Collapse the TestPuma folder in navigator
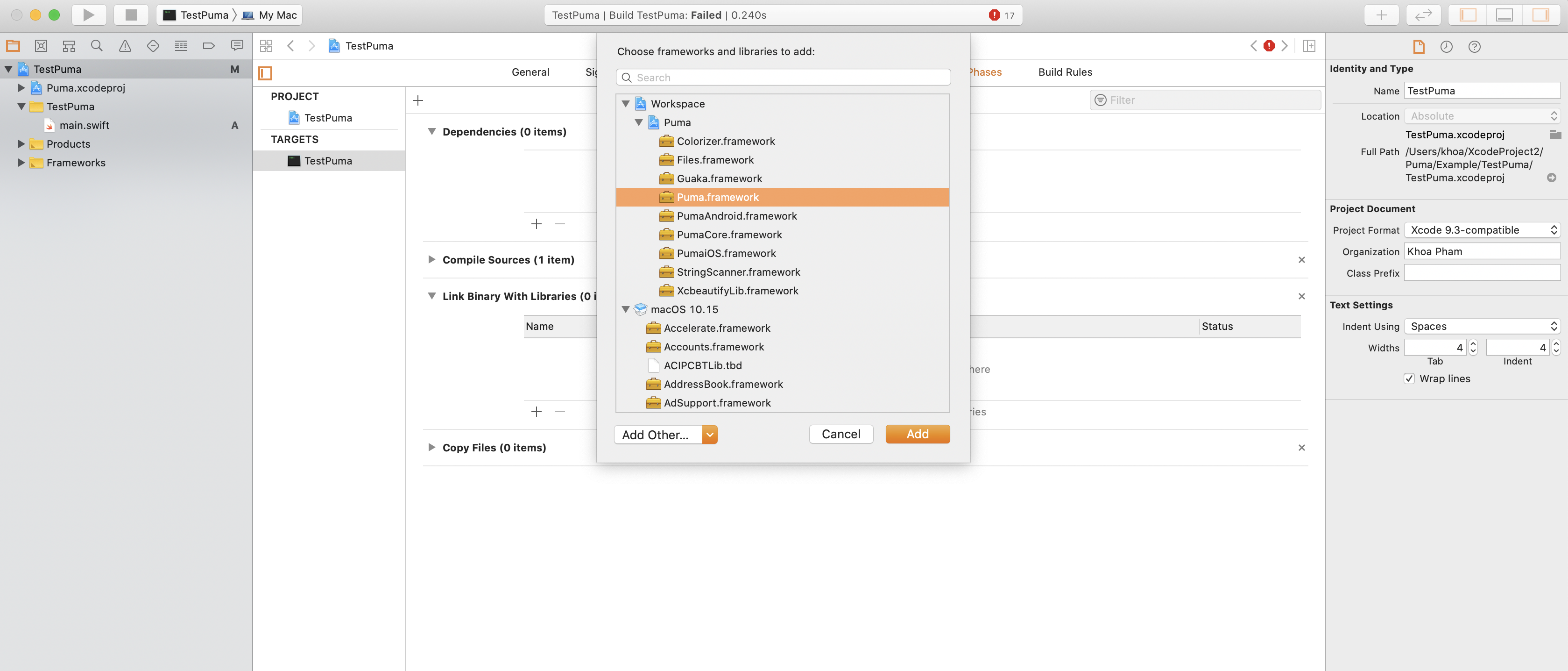The image size is (1568, 671). point(21,107)
